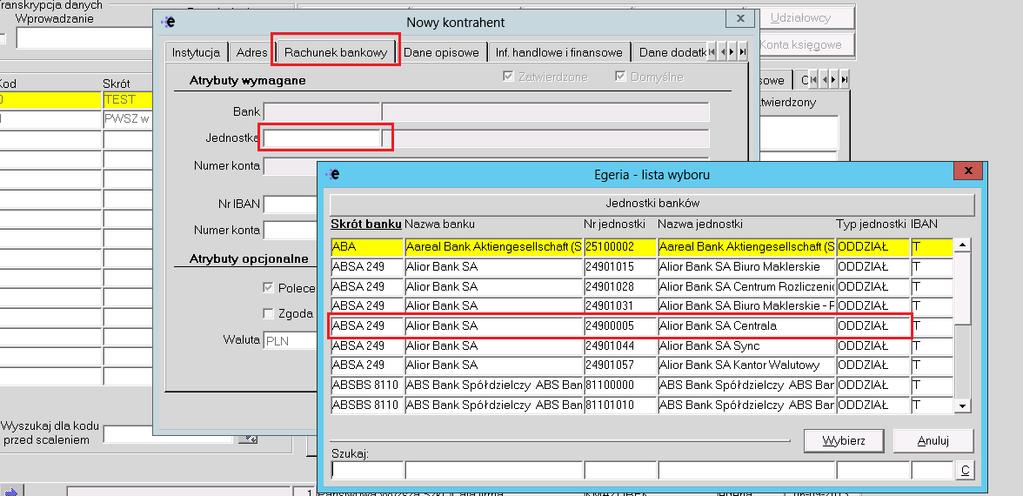Select unit number 24901015 cell
The width and height of the screenshot is (1023, 496).
(620, 267)
